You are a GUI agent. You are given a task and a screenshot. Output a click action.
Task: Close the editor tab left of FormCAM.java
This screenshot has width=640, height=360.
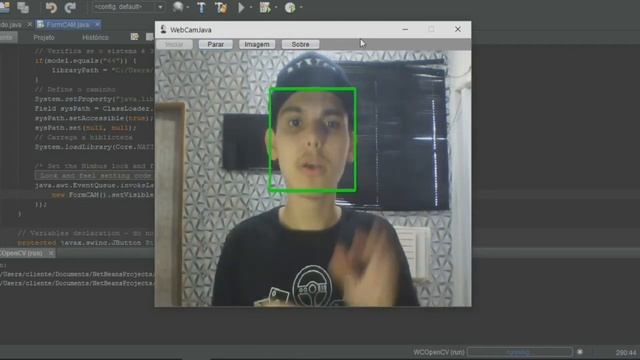coord(29,24)
